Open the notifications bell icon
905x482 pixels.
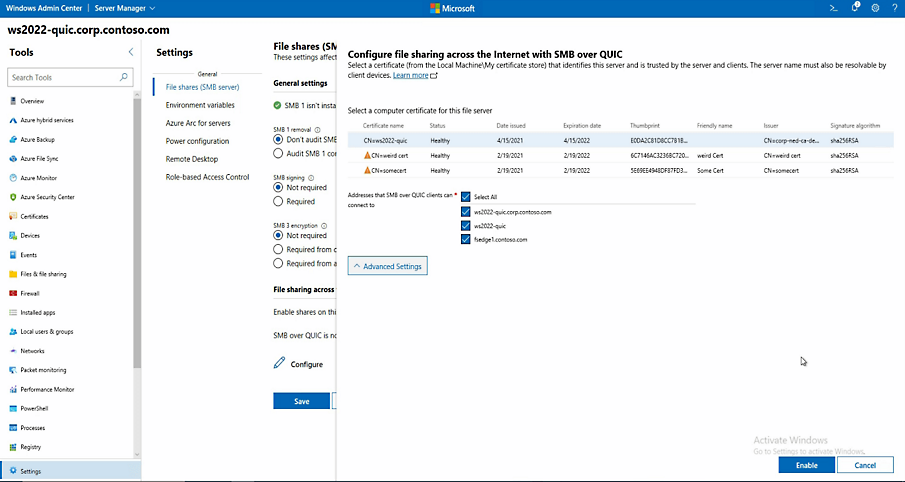click(x=855, y=8)
